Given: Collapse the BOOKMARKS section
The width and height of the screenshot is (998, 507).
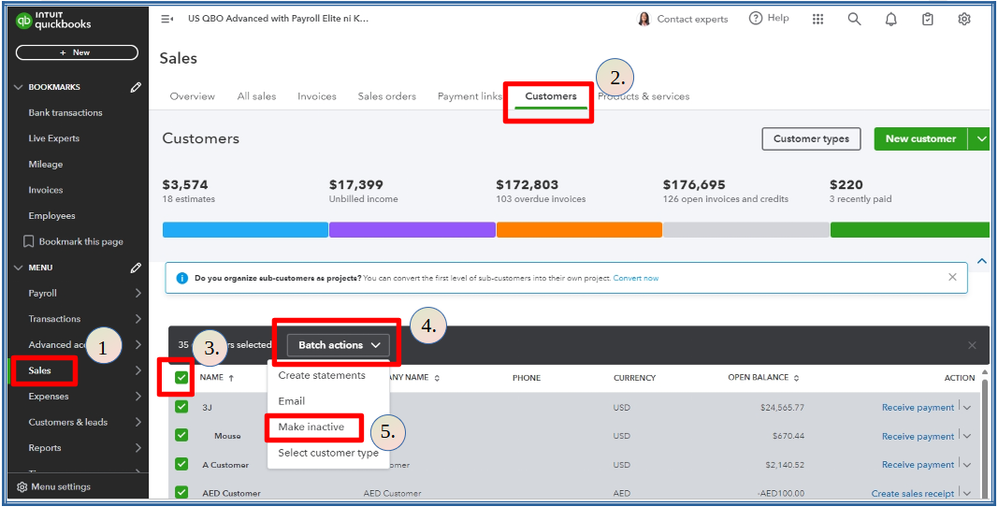Looking at the screenshot, I should pos(18,87).
